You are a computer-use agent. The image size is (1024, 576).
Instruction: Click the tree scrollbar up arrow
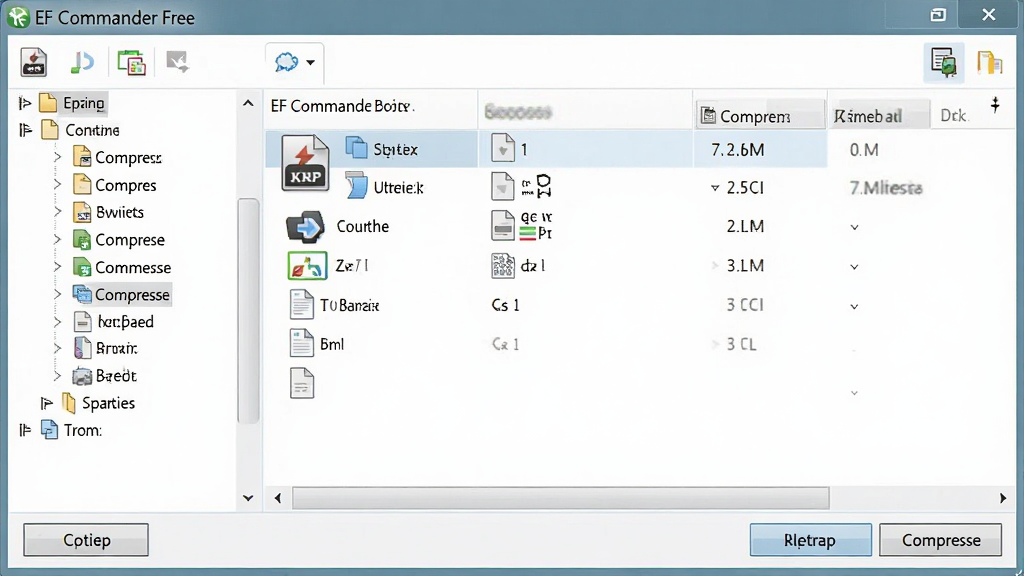[x=248, y=103]
